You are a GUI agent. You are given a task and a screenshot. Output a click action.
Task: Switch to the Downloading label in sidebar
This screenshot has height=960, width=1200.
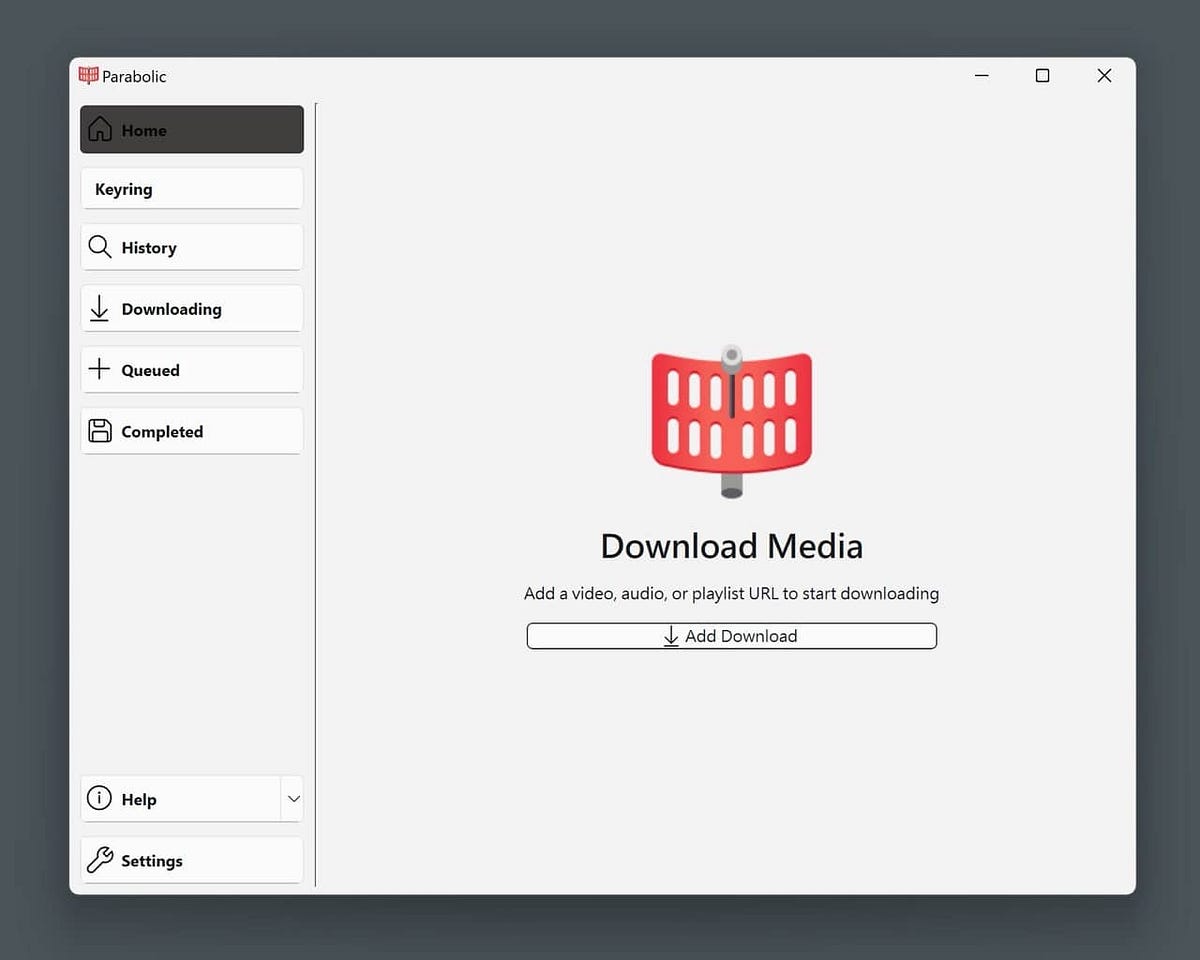point(171,309)
